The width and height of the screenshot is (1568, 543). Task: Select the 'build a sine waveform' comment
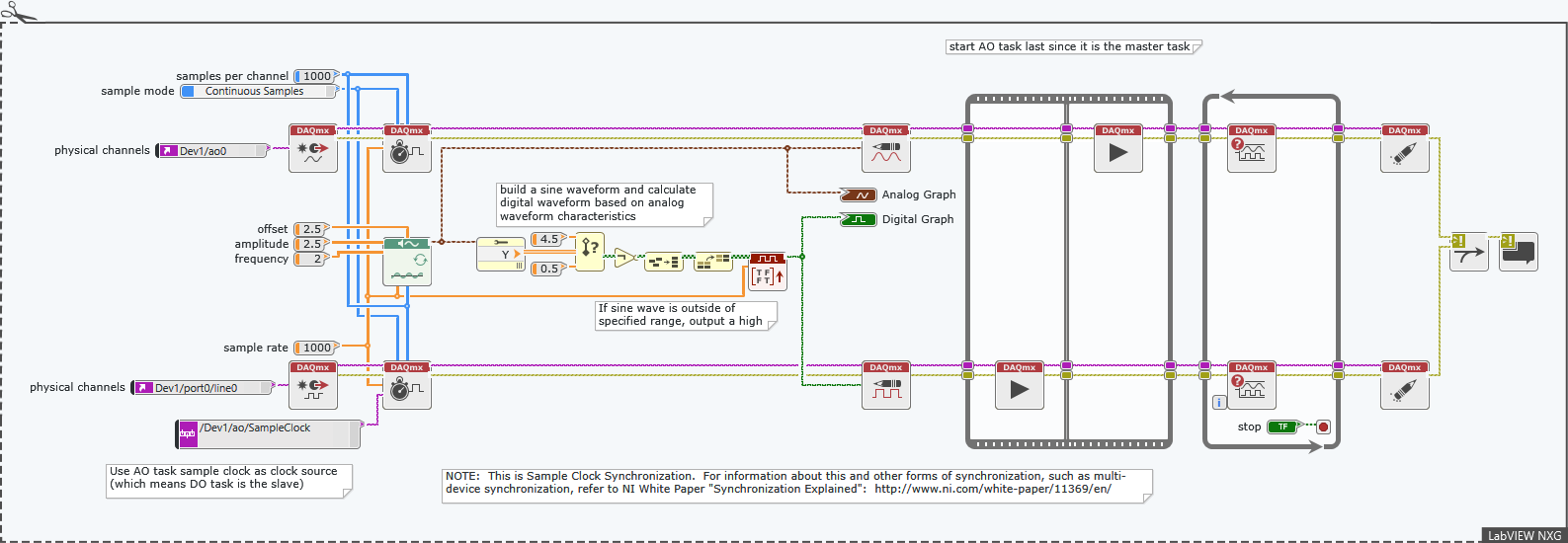tap(605, 203)
